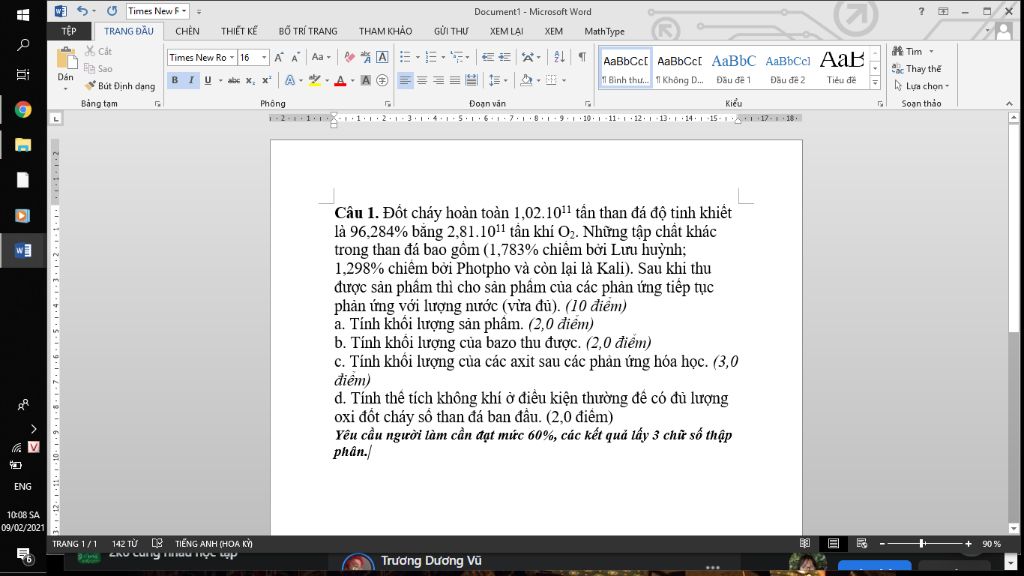Set paragraph alignment to justify

(455, 80)
